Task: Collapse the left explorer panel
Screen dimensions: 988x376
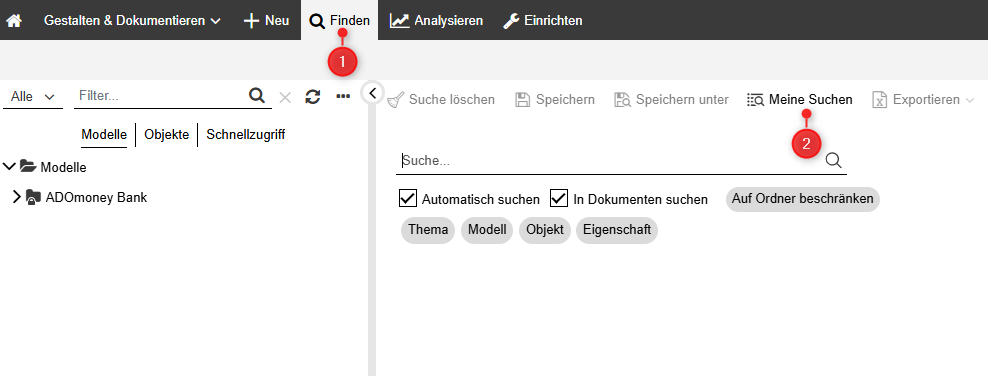Action: pyautogui.click(x=372, y=94)
